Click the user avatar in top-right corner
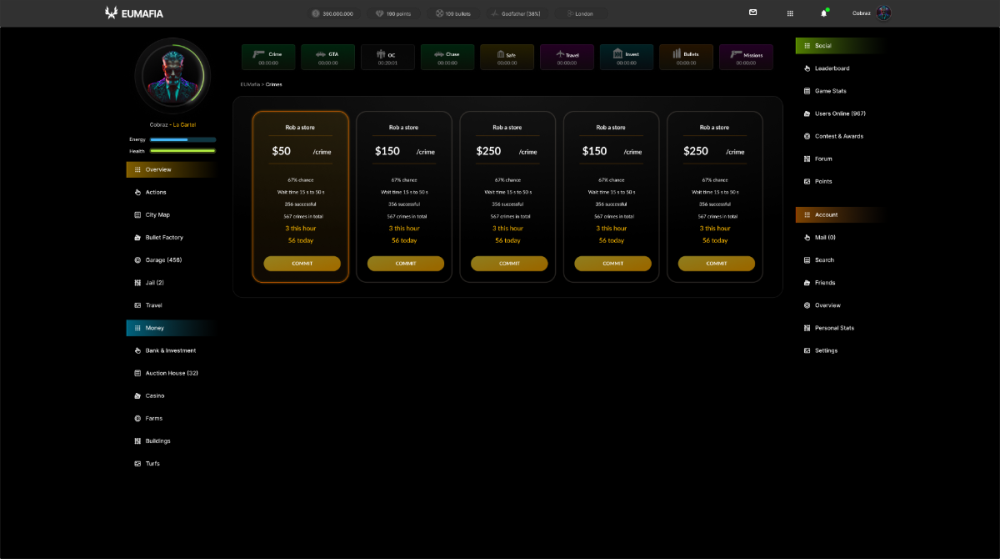Viewport: 1000px width, 559px height. pyautogui.click(x=883, y=13)
